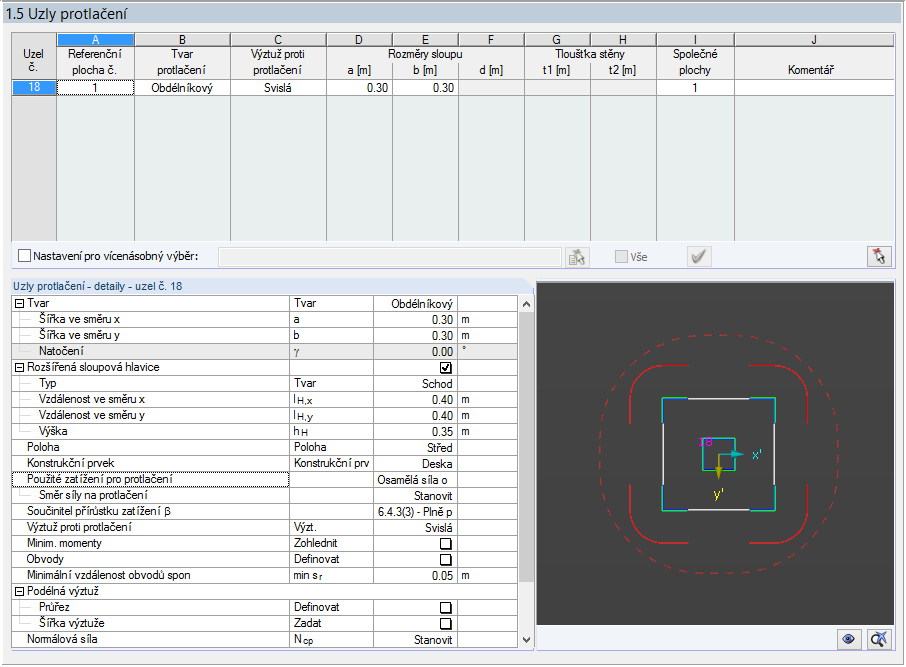Screen dimensions: 906x667
Task: Toggle the Vše checkbox
Action: point(621,257)
